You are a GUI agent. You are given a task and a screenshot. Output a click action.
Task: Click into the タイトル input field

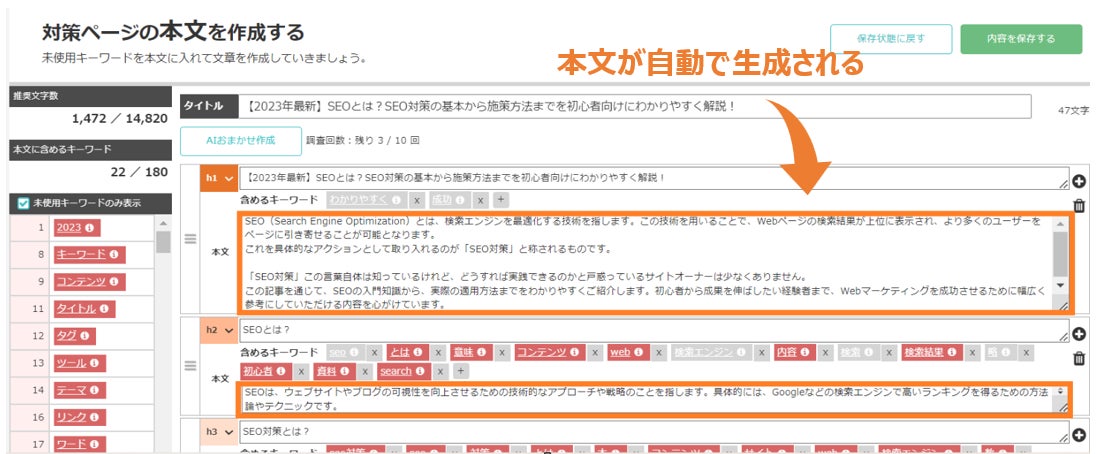pos(635,107)
